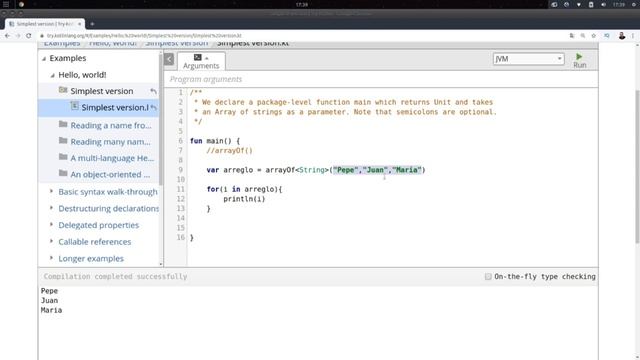Screen dimensions: 640x360
Task: Click the var arreglo declaration keyword
Action: point(213,170)
